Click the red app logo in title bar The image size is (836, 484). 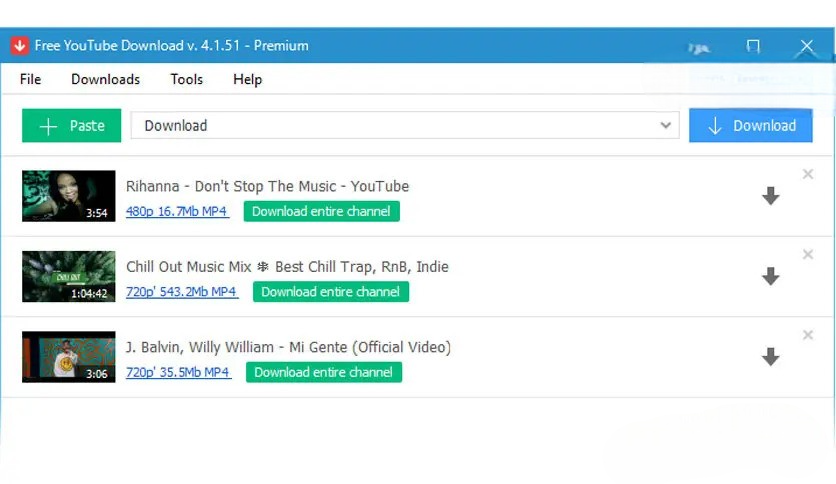(x=19, y=45)
